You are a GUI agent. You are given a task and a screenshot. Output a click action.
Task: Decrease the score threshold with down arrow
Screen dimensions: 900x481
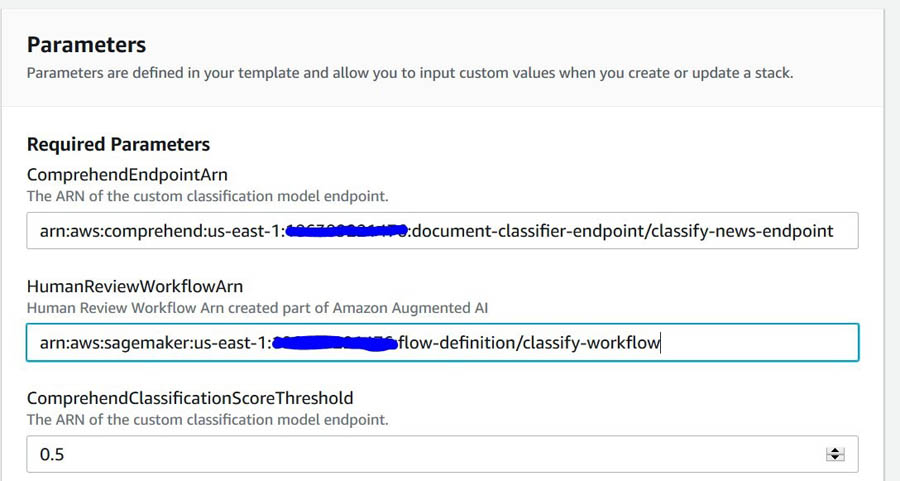tap(835, 457)
